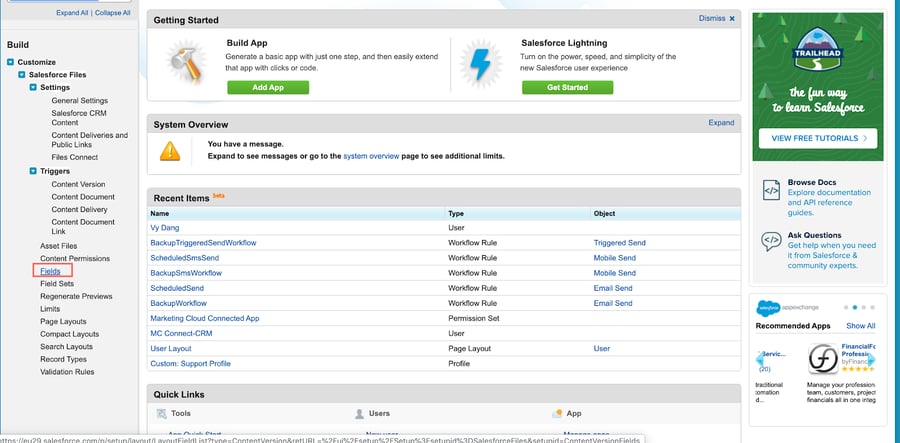
Task: Open Record Types in the sidebar
Action: tap(63, 359)
